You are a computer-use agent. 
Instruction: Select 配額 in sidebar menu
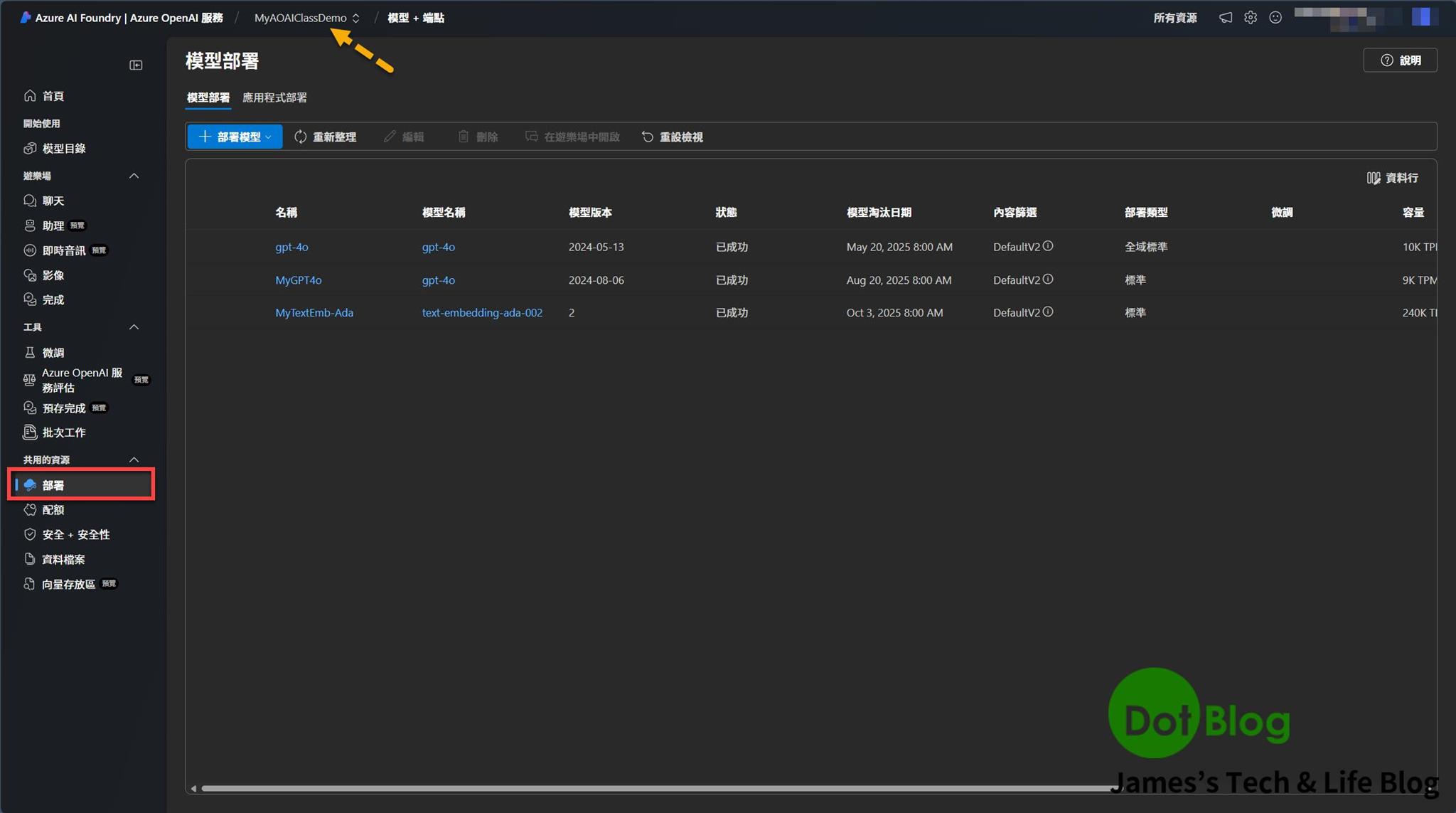(x=53, y=510)
